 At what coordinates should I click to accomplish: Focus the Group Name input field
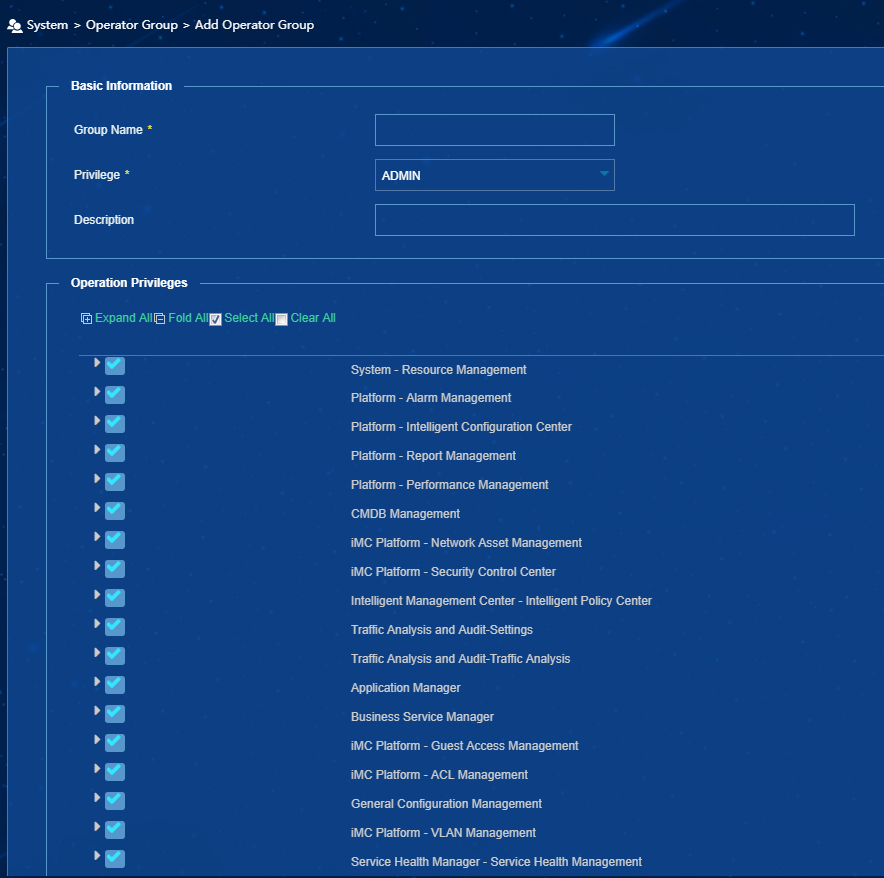[494, 130]
